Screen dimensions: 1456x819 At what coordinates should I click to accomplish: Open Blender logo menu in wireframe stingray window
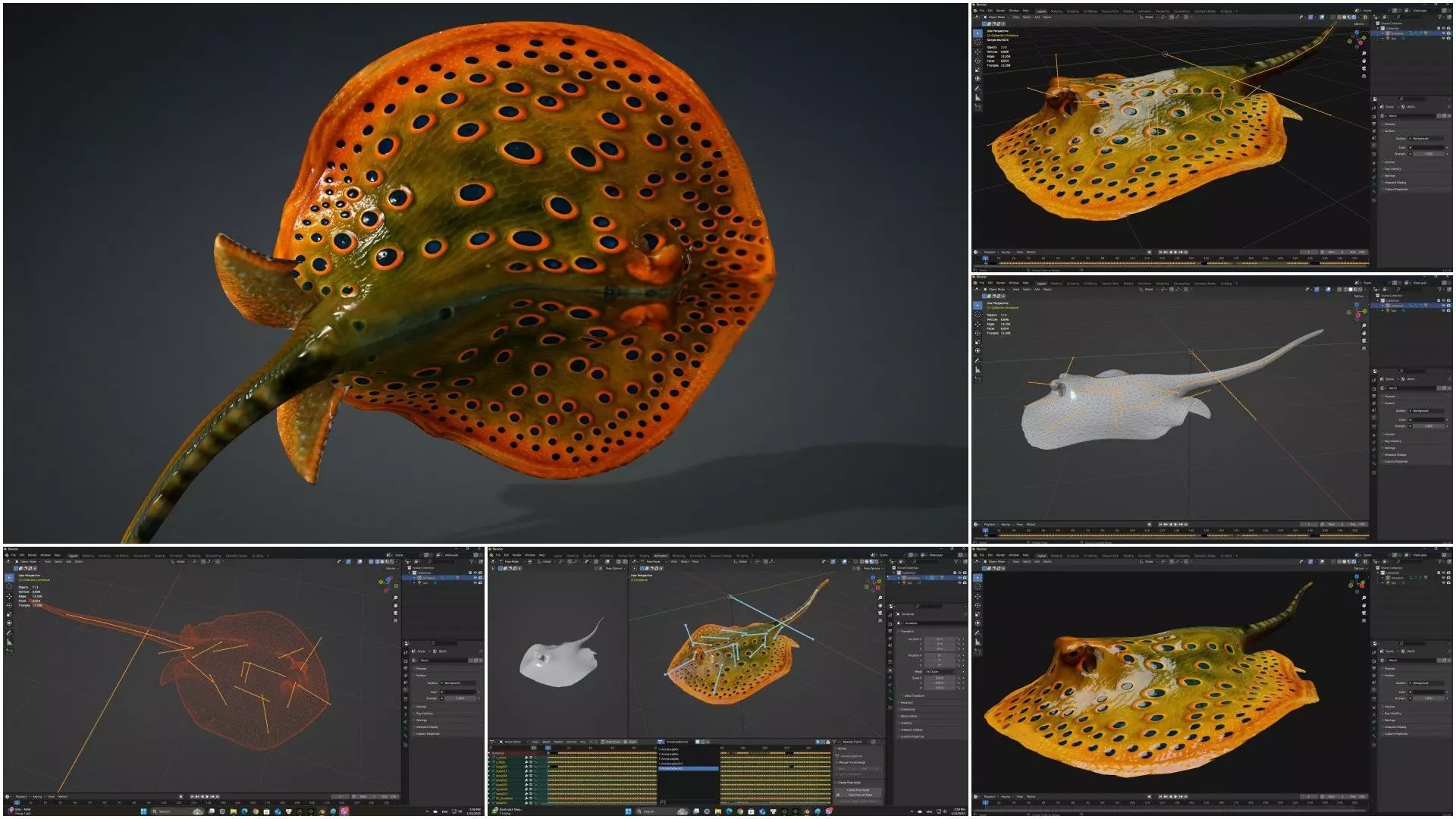tap(7, 555)
